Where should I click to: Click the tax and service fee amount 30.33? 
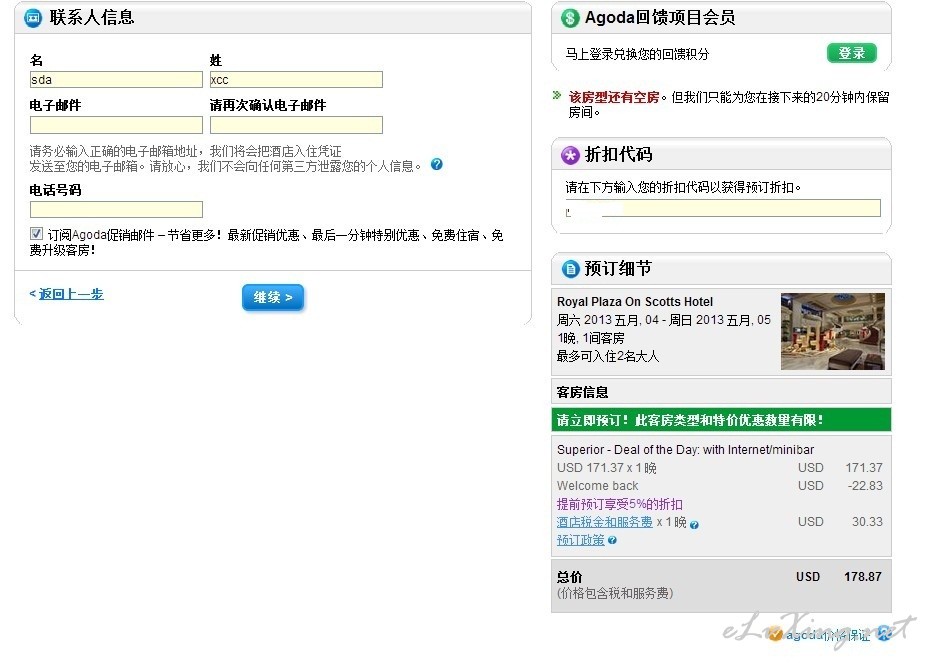(867, 522)
